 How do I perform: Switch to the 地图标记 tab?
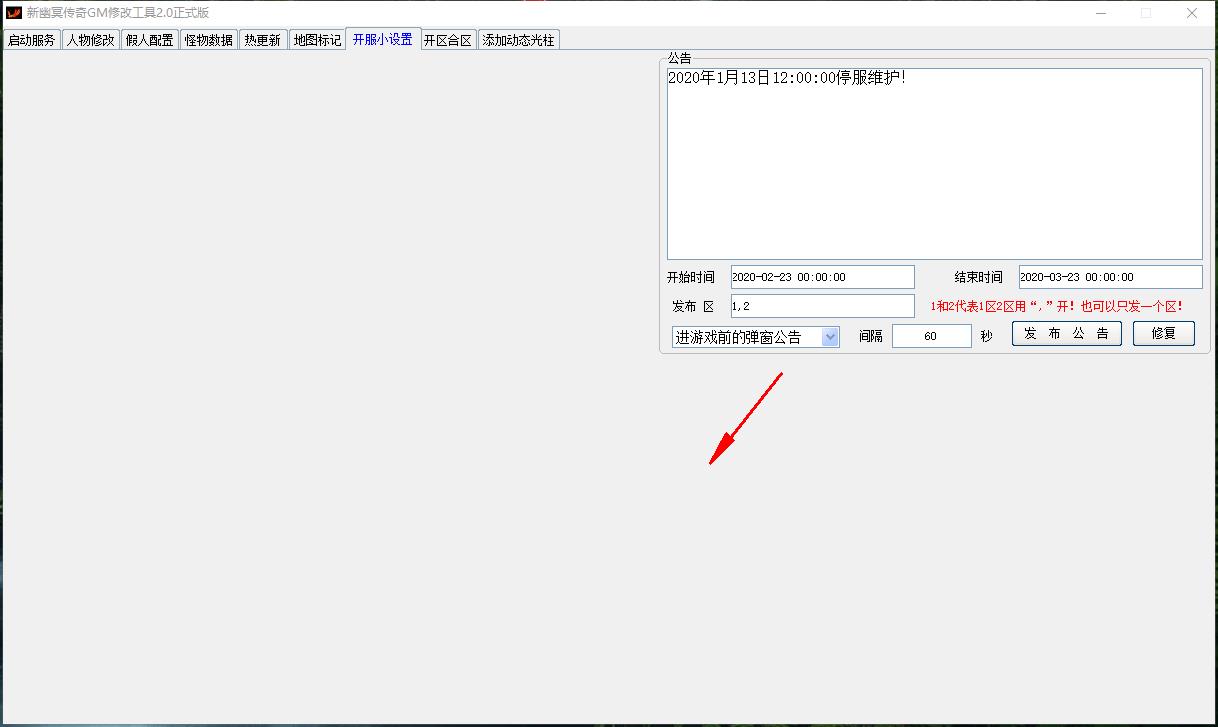[x=317, y=40]
